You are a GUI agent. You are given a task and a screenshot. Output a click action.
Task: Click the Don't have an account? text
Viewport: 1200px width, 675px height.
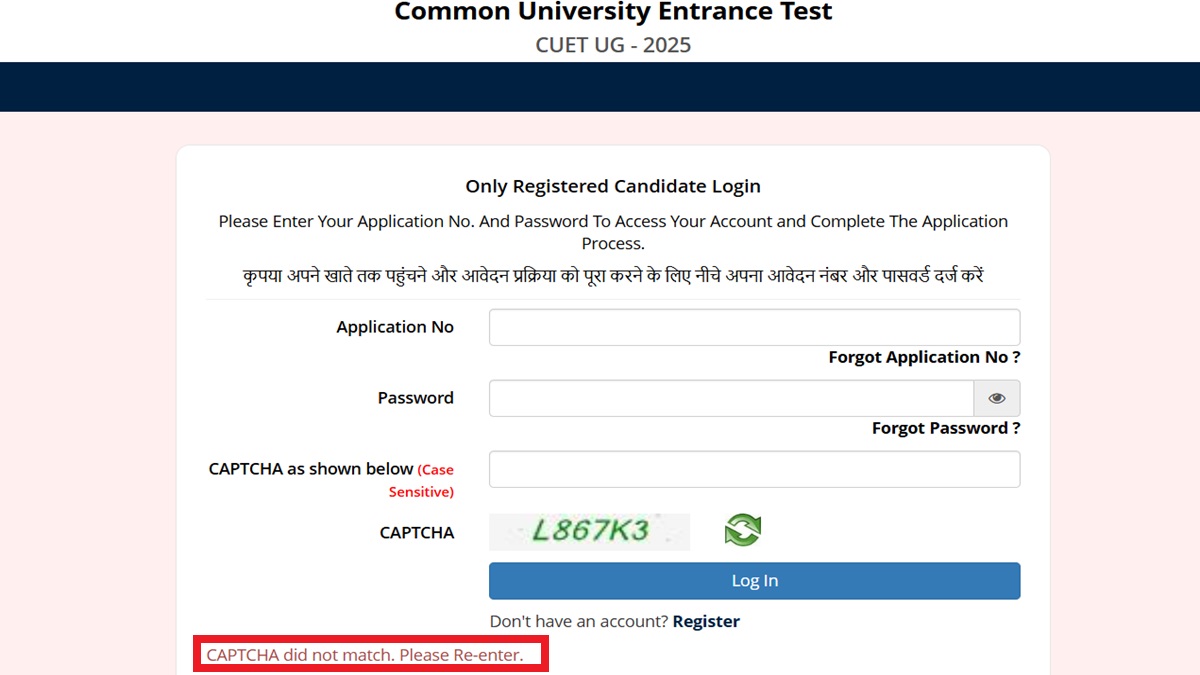click(578, 621)
